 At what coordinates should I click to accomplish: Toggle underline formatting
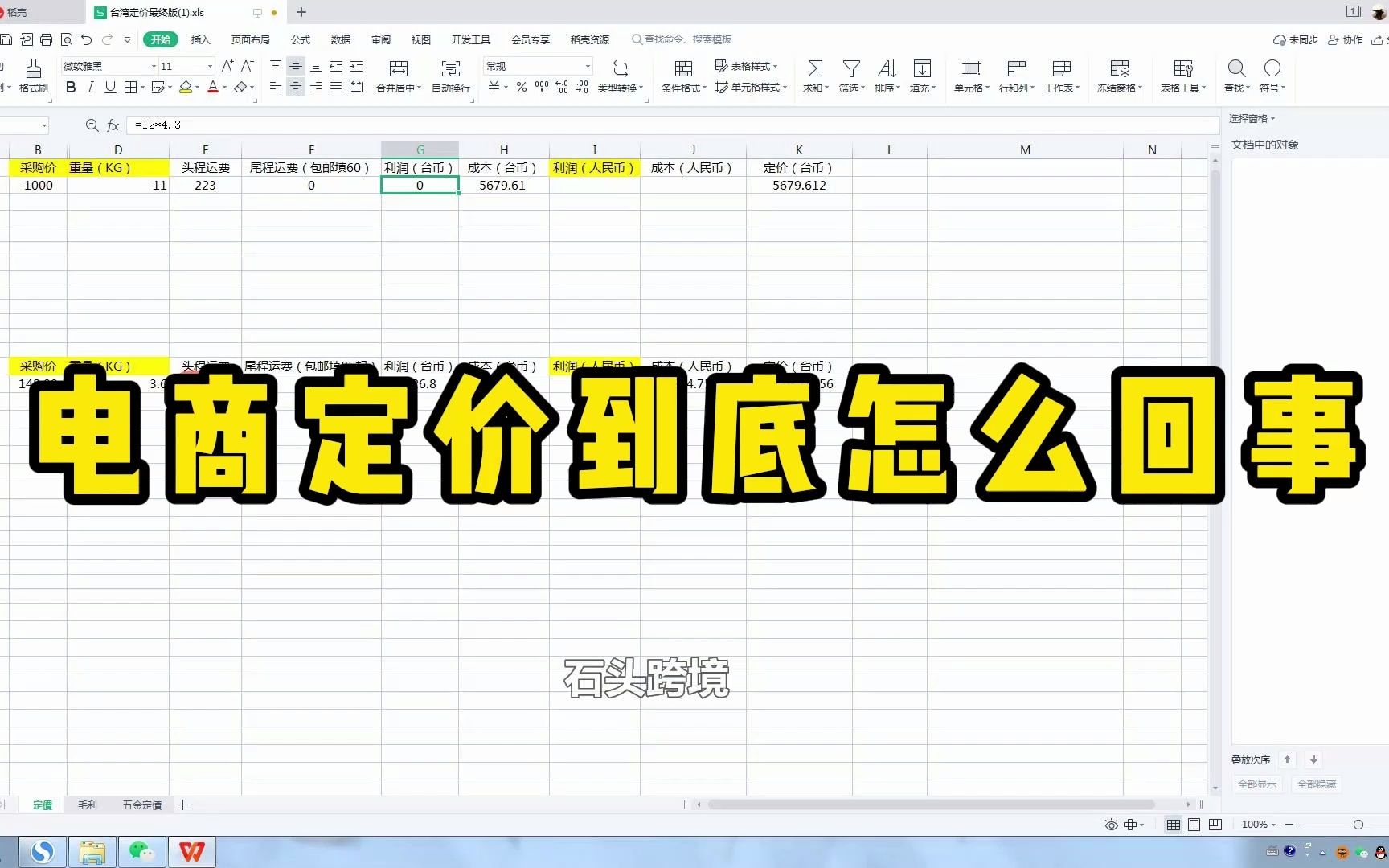tap(110, 88)
